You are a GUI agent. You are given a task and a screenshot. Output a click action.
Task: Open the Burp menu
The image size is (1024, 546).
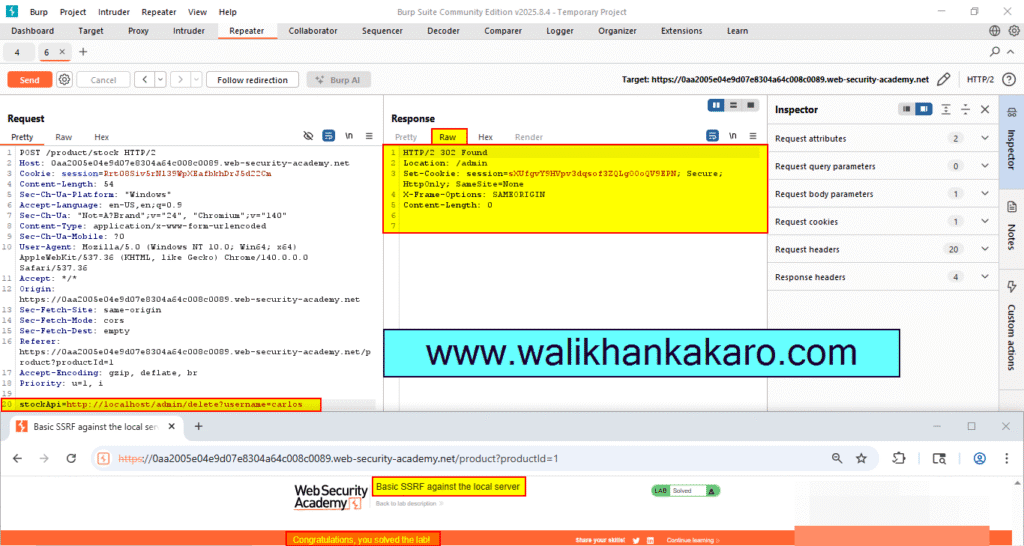pyautogui.click(x=39, y=12)
